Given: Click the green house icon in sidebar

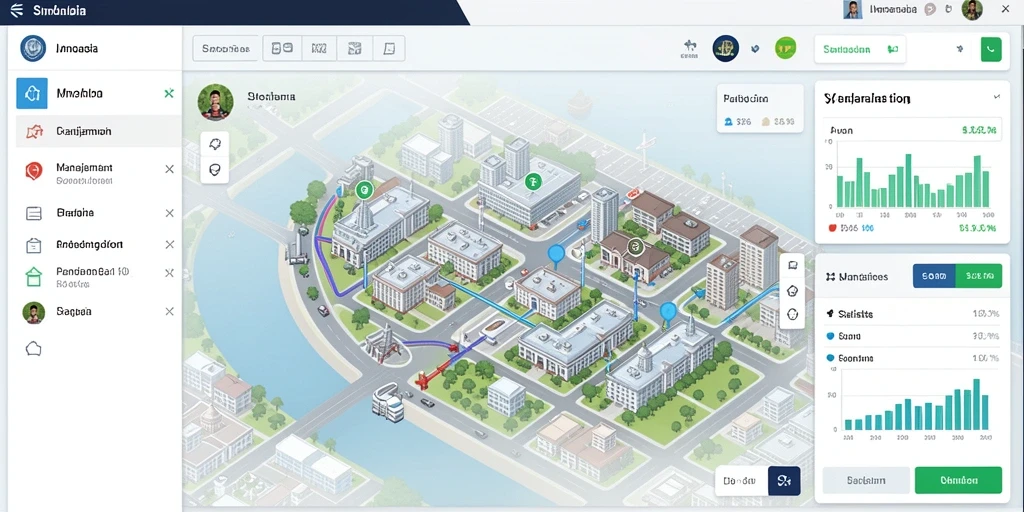Looking at the screenshot, I should point(33,277).
